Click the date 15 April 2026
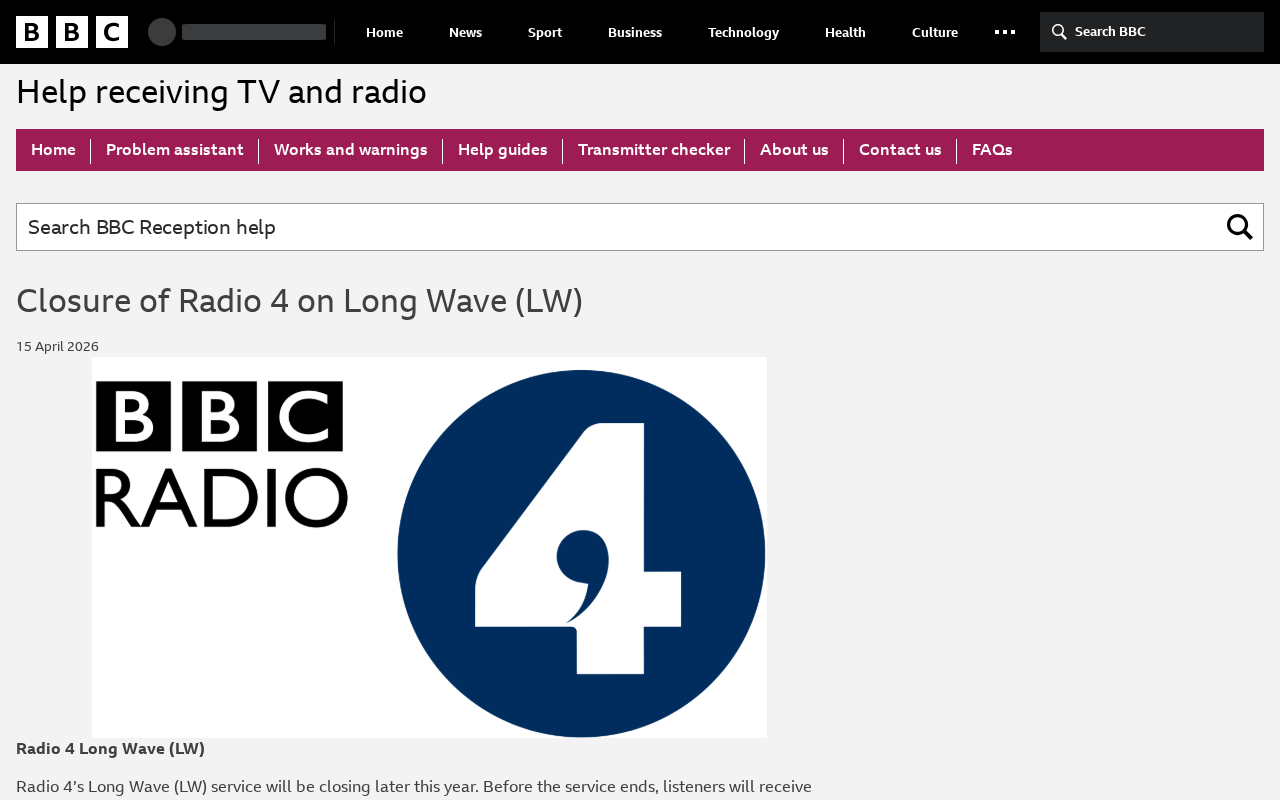The height and width of the screenshot is (800, 1280). pyautogui.click(x=57, y=347)
